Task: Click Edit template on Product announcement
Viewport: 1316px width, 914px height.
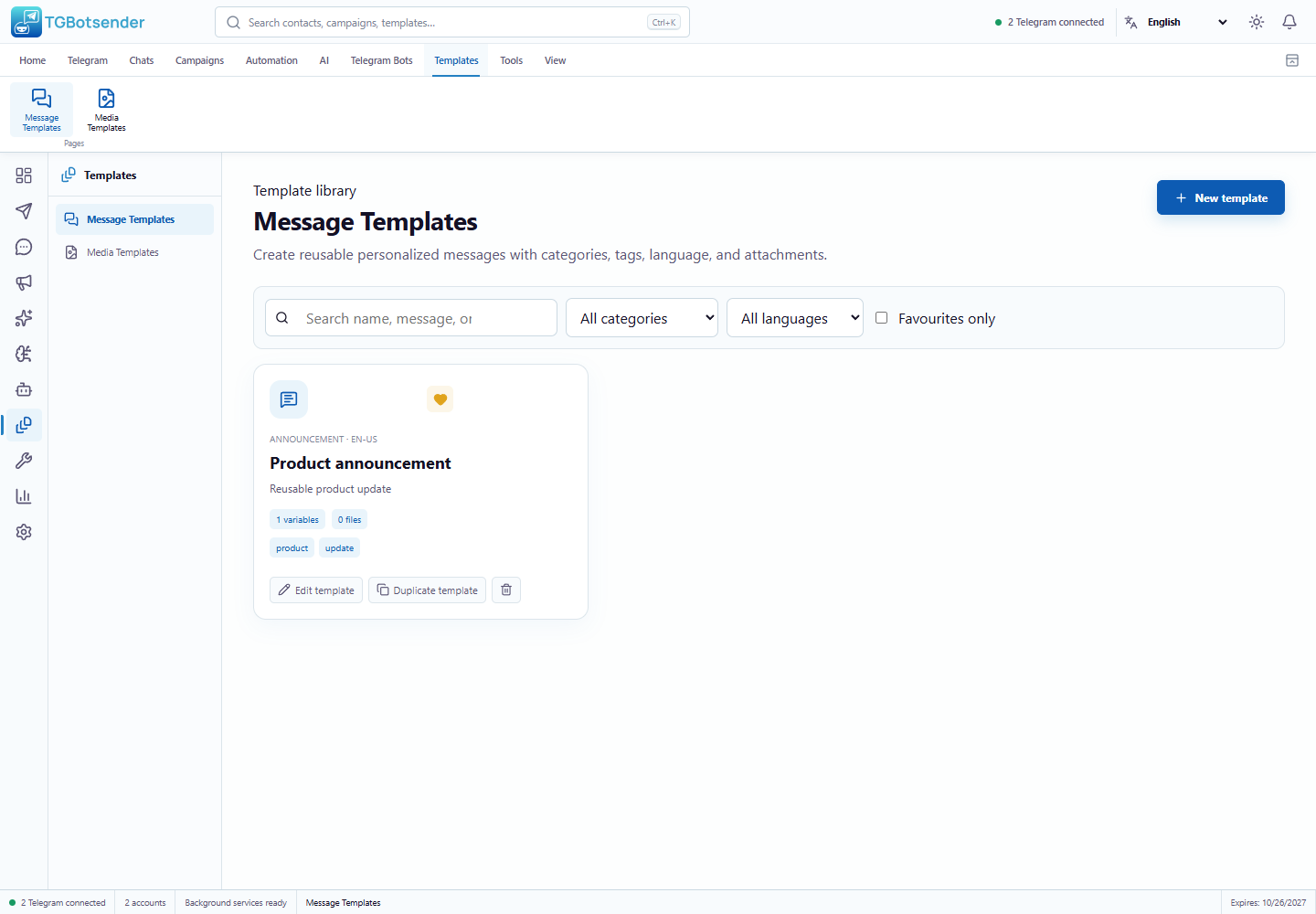Action: click(316, 590)
